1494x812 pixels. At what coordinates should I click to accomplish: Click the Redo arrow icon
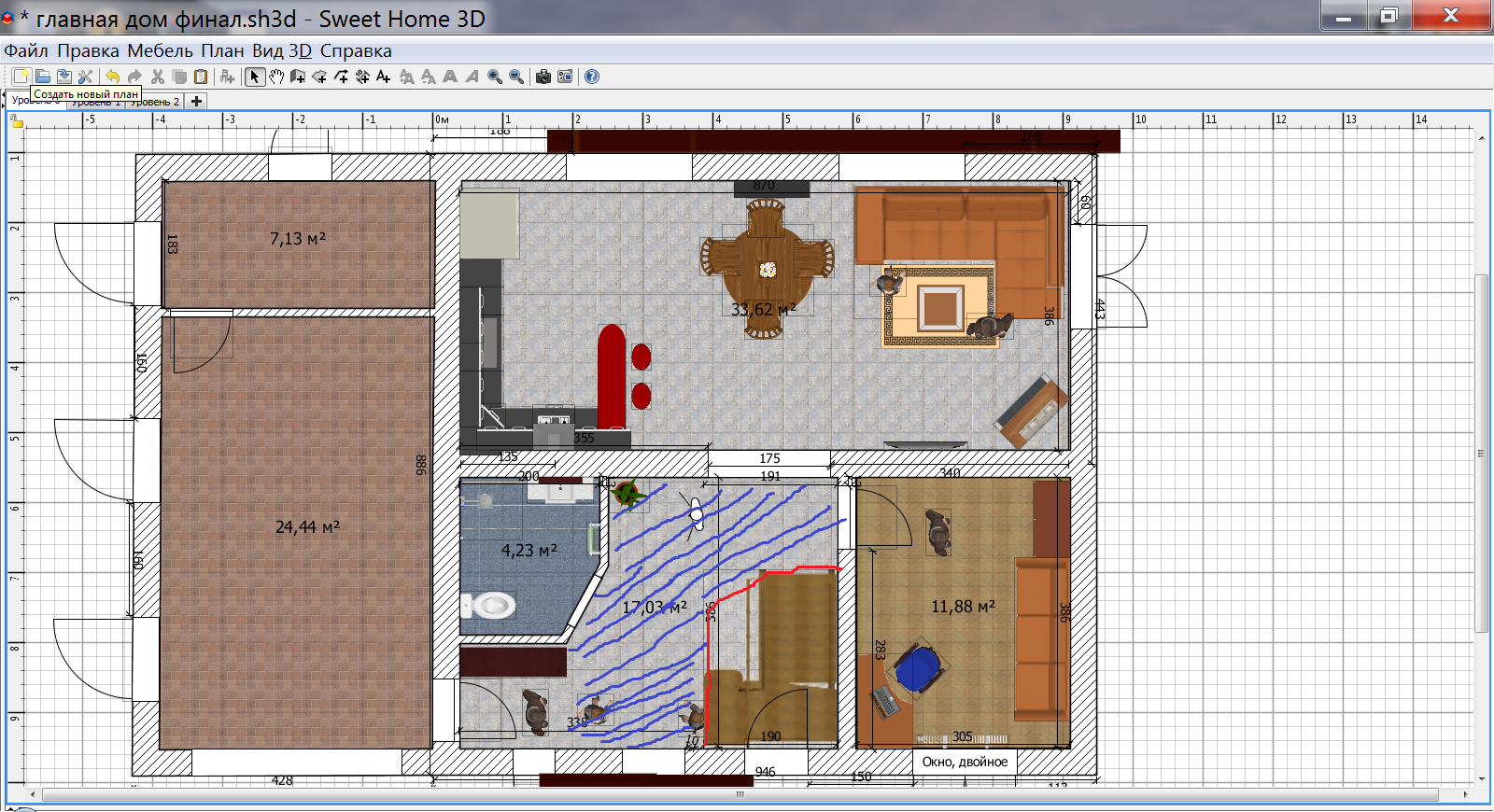[x=134, y=77]
